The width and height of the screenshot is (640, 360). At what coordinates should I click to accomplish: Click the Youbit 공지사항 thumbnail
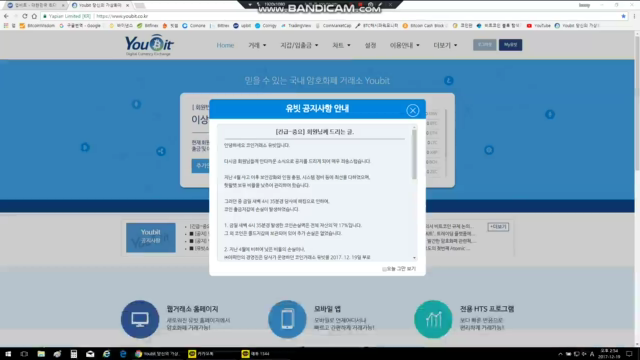click(x=151, y=238)
